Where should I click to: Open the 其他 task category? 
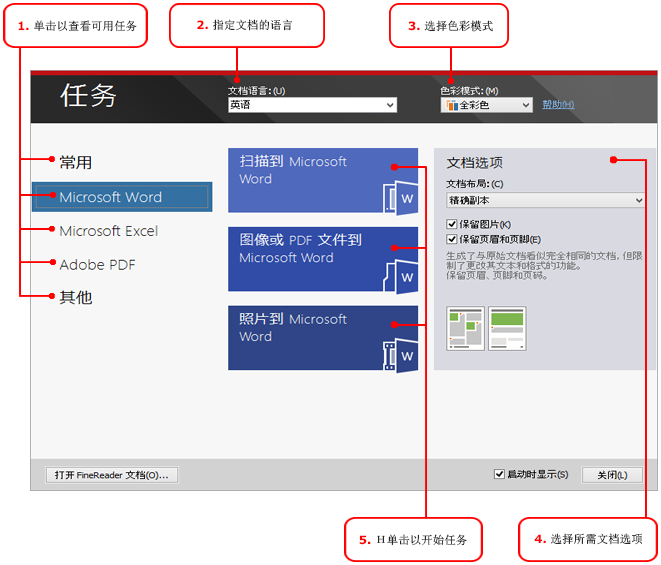(75, 297)
